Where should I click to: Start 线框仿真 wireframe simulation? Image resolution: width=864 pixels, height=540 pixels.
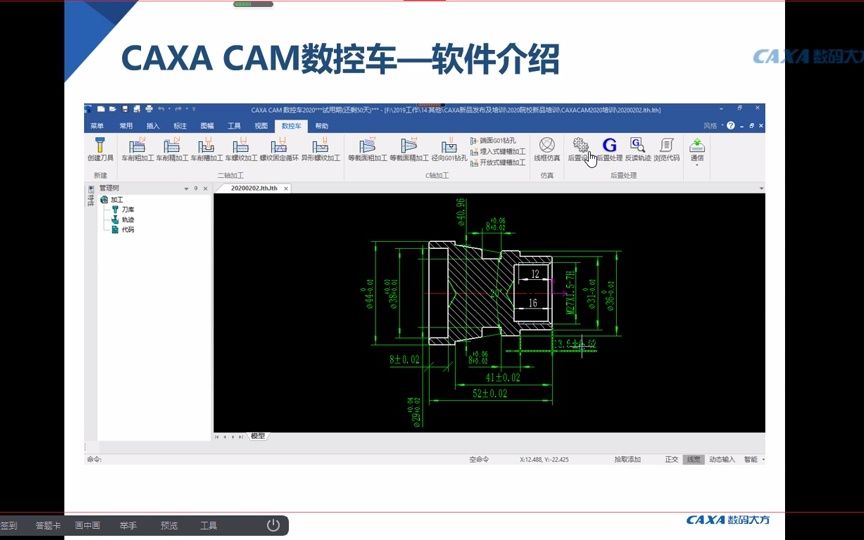click(547, 149)
